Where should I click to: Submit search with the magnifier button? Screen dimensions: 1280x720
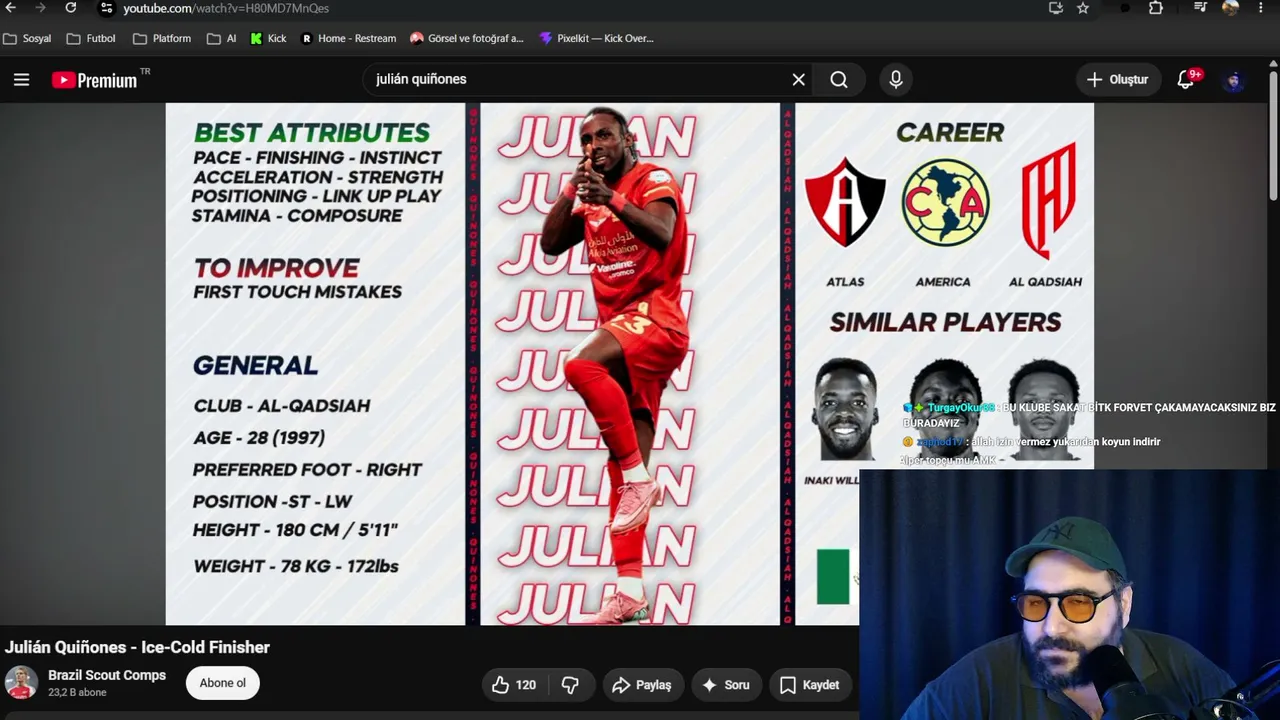839,79
